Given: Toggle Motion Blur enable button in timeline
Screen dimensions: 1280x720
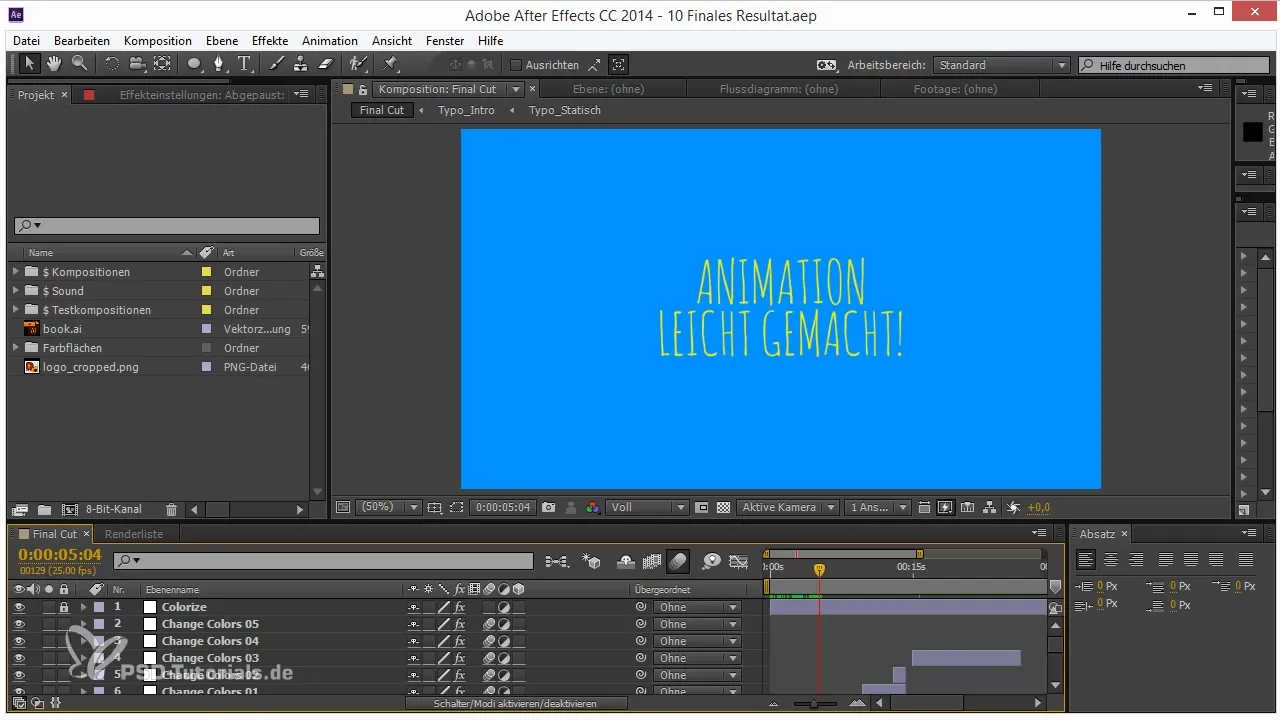Looking at the screenshot, I should [x=678, y=561].
